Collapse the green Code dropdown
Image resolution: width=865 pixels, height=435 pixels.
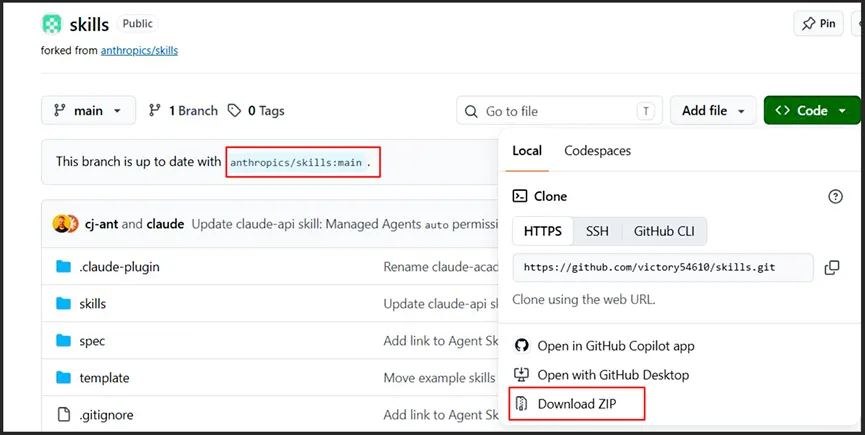coord(811,110)
